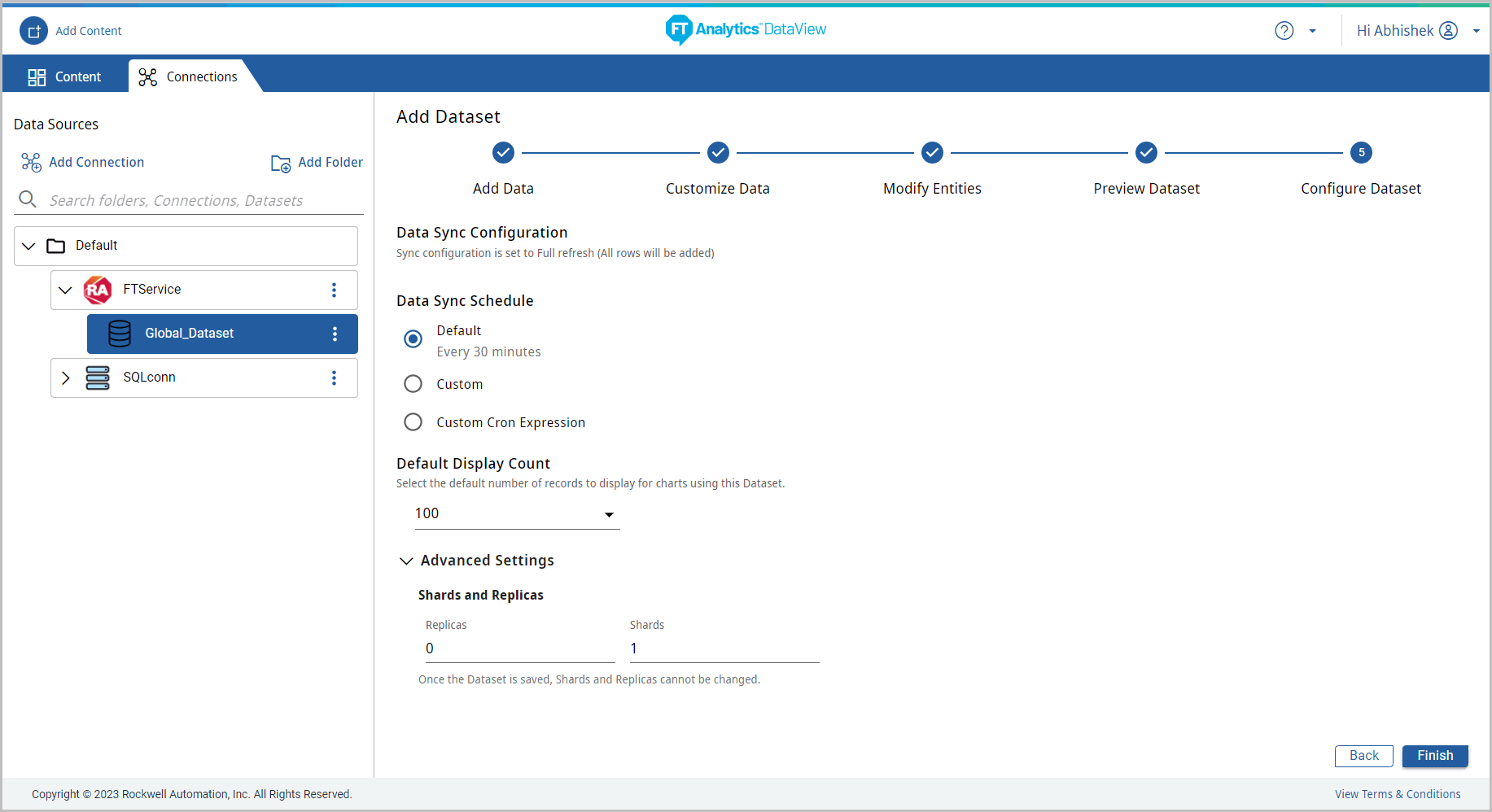Expand the SQLconn connection chevron
The image size is (1492, 812).
point(66,378)
